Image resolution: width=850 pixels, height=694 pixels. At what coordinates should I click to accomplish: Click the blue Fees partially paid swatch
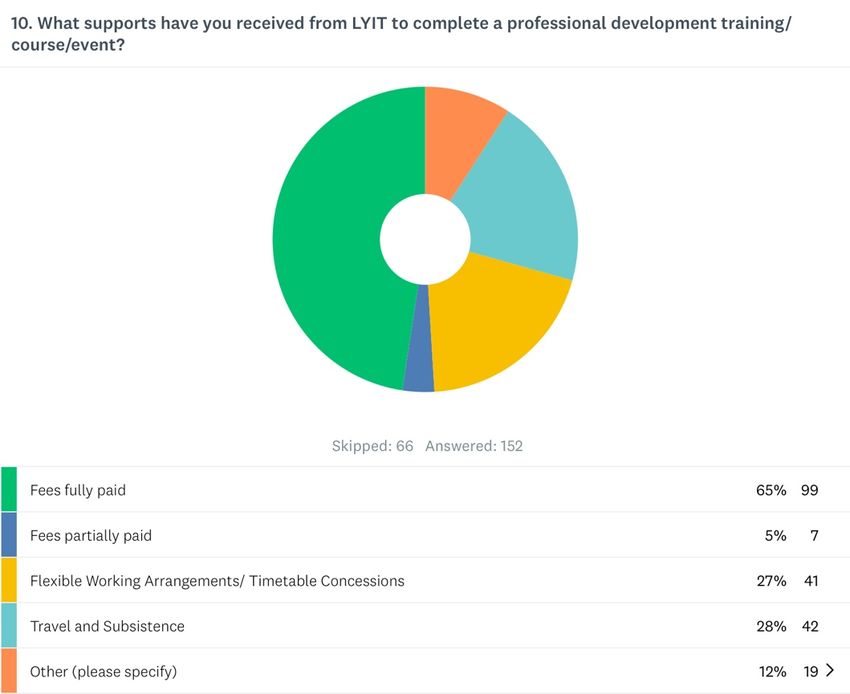point(9,535)
